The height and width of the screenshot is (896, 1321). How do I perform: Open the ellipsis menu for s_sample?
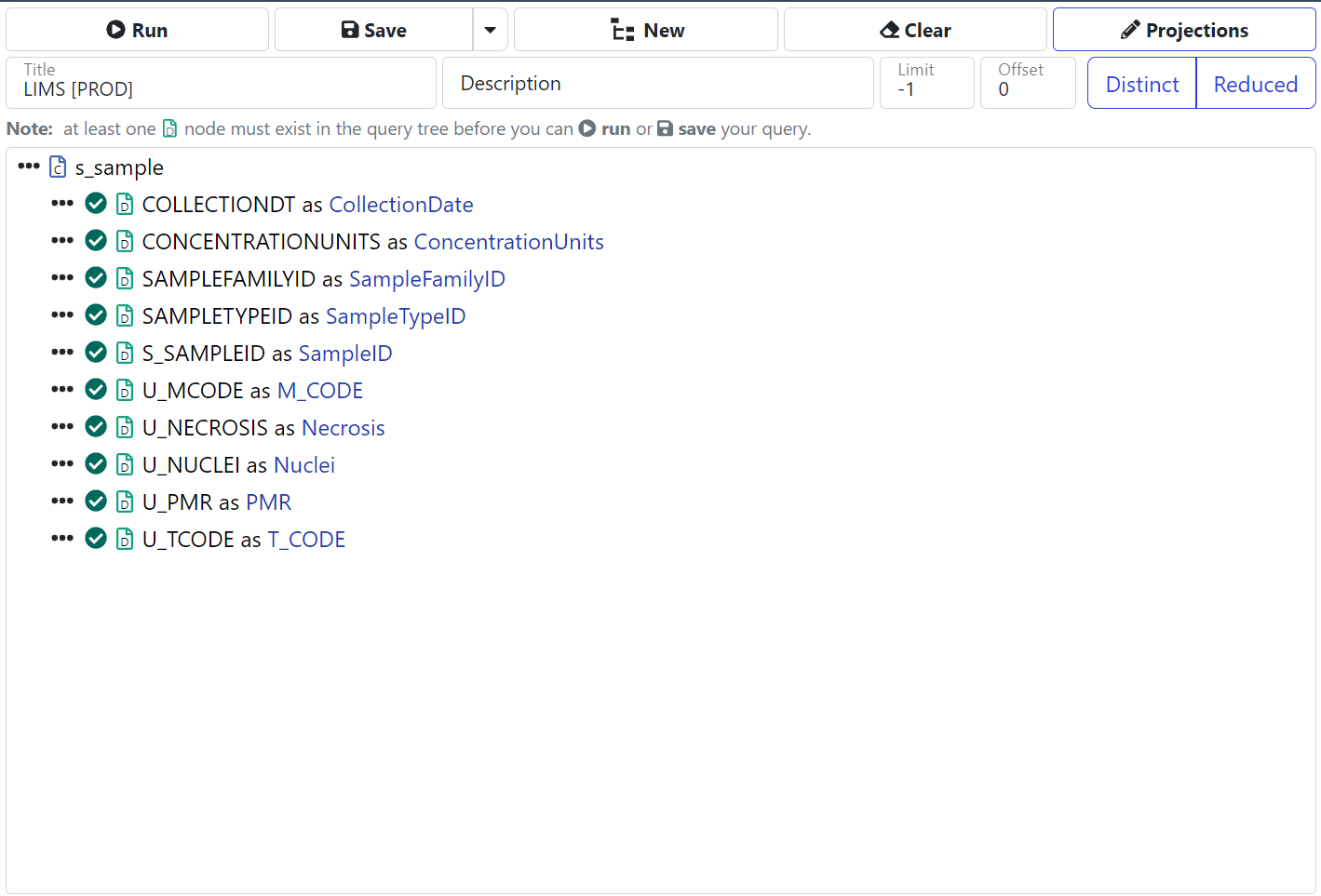pyautogui.click(x=29, y=167)
